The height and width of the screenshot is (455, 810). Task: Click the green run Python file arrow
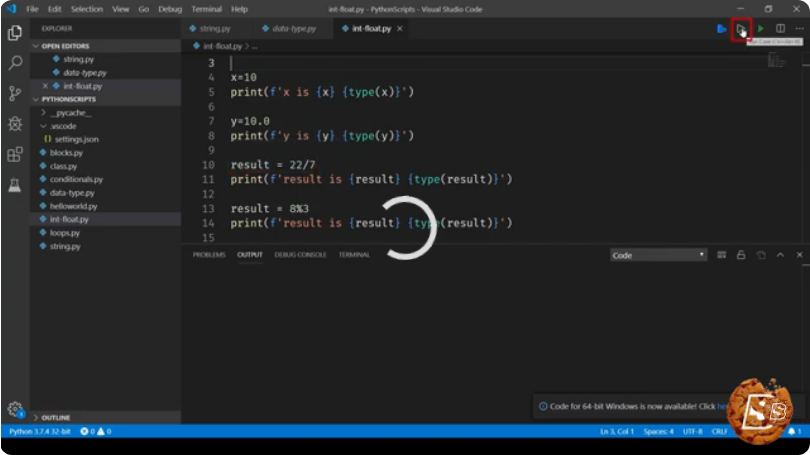pyautogui.click(x=761, y=29)
